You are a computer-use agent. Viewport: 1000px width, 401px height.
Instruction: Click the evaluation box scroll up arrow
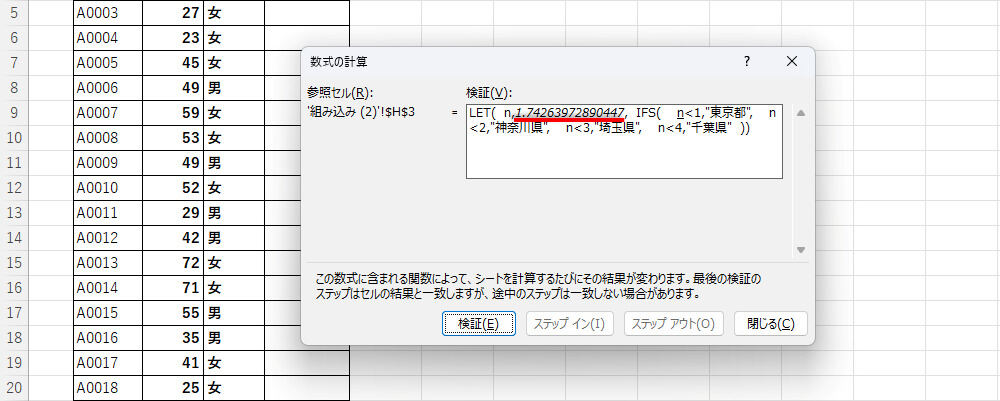pyautogui.click(x=801, y=113)
